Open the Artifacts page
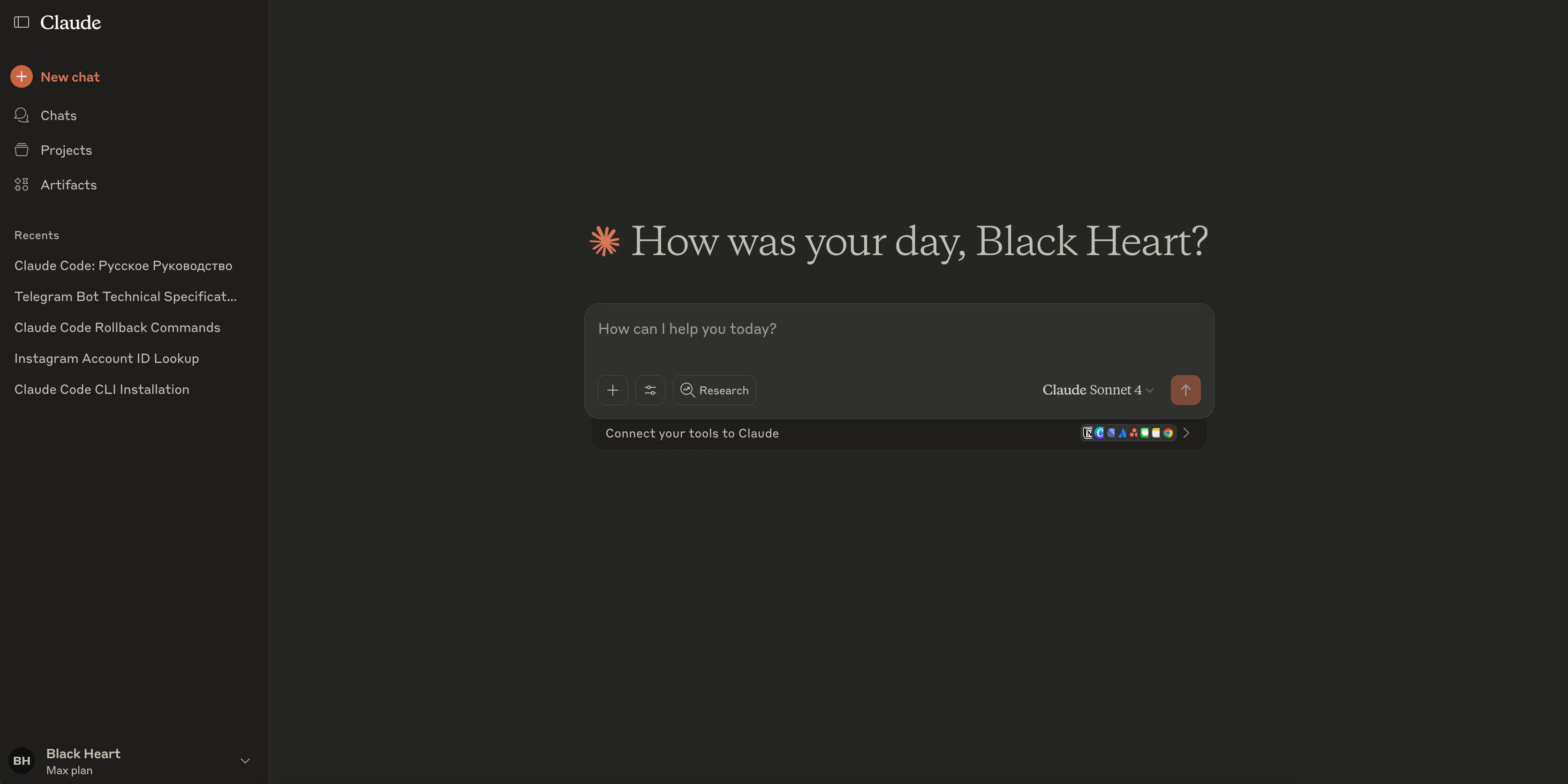The height and width of the screenshot is (784, 1568). pyautogui.click(x=55, y=185)
